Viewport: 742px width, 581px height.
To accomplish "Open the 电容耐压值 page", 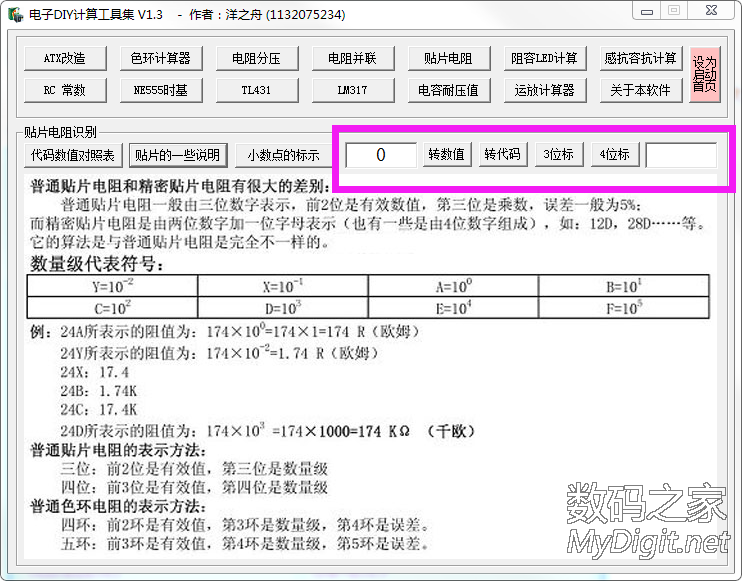I will click(x=449, y=90).
